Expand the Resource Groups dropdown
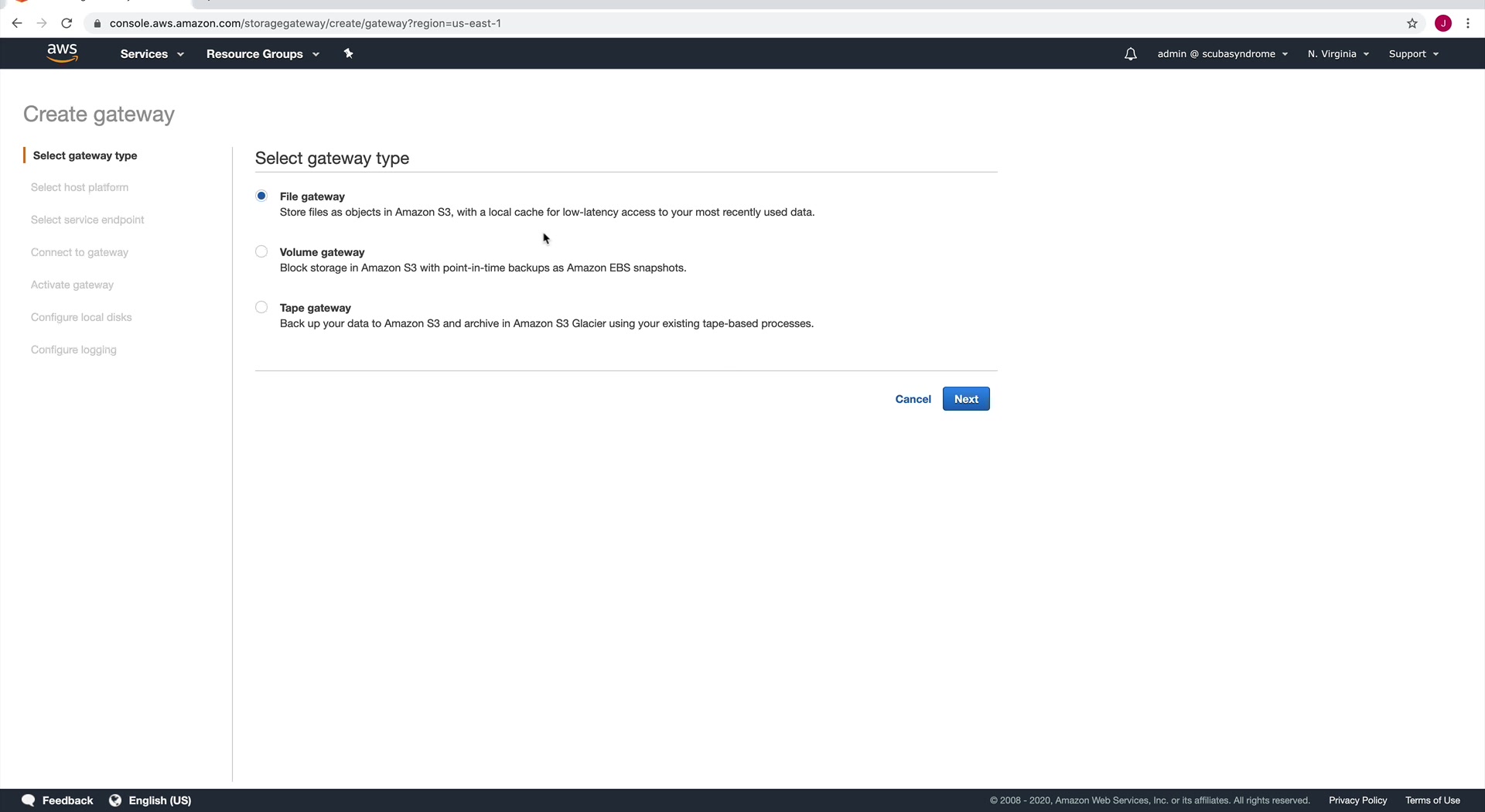The width and height of the screenshot is (1485, 812). pos(263,54)
